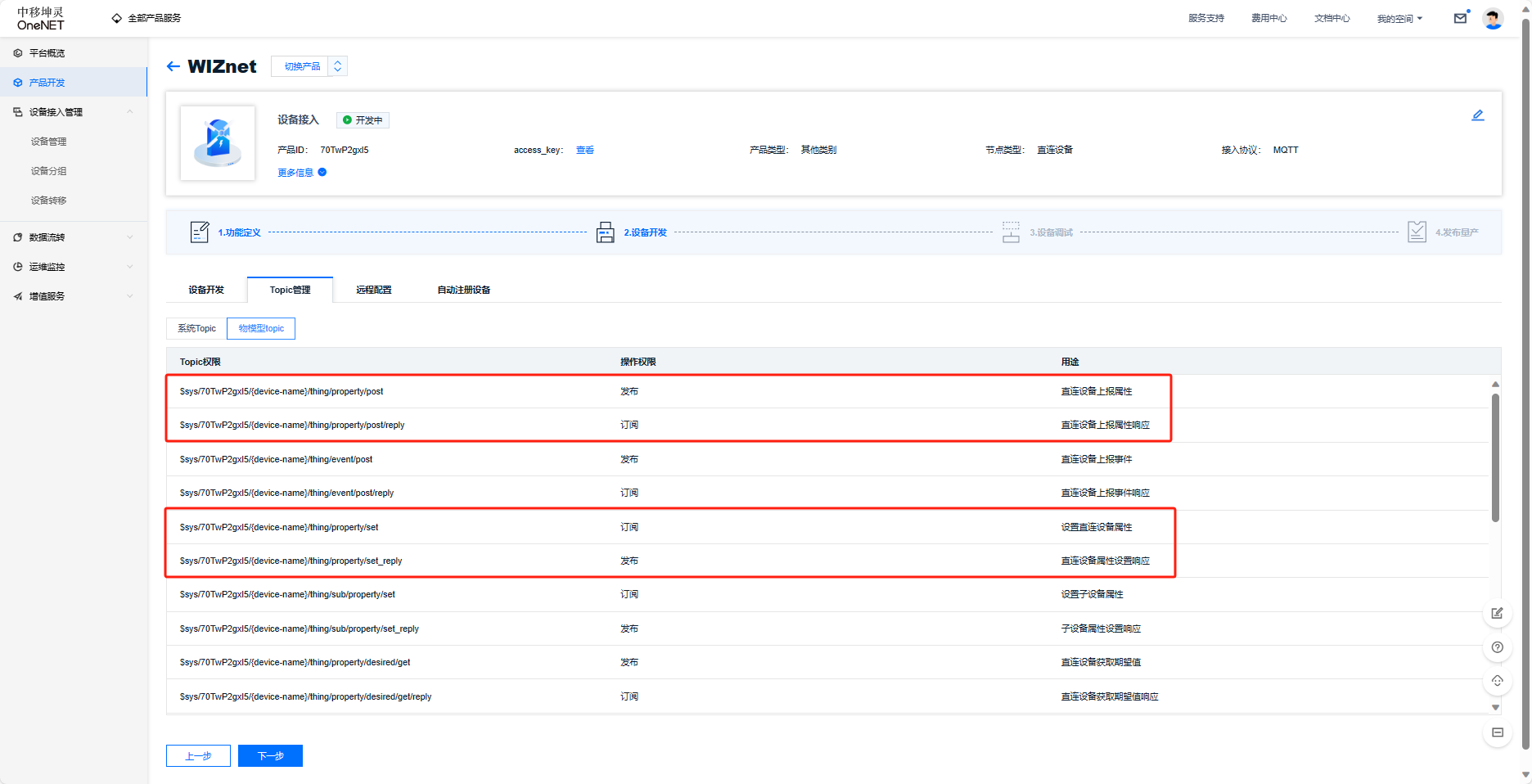
Task: Click the 下一步 button
Action: tap(270, 755)
